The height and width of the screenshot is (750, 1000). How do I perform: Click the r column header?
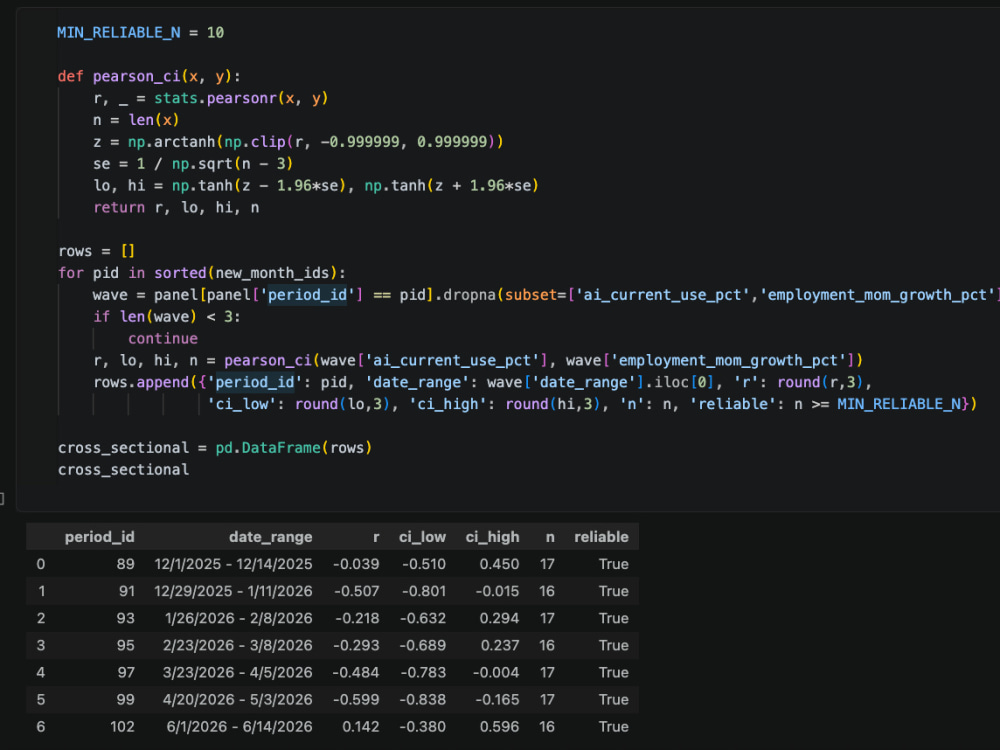(x=376, y=537)
